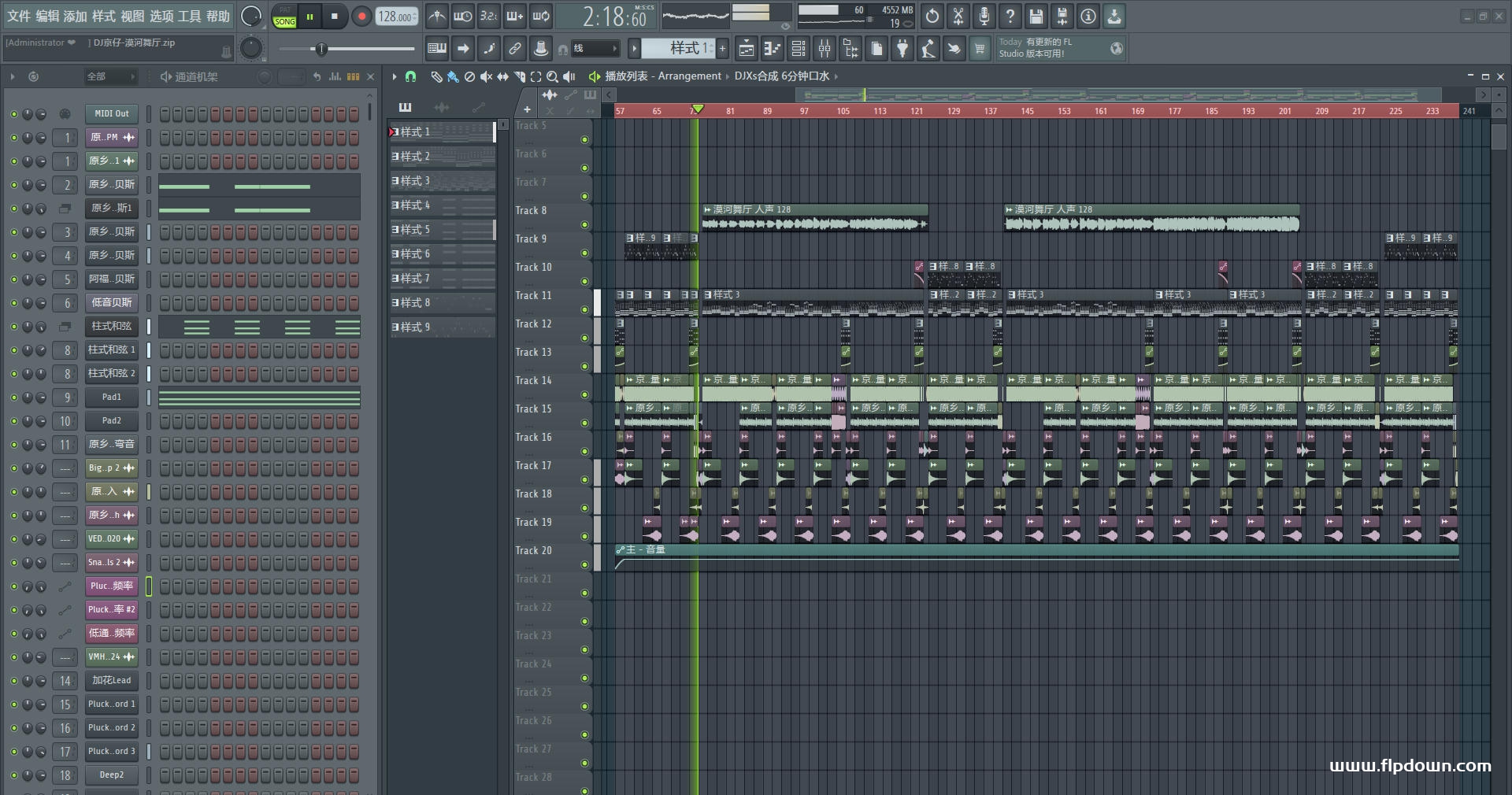The height and width of the screenshot is (795, 1512).
Task: Click the metronome icon in the toolbar
Action: click(x=437, y=16)
